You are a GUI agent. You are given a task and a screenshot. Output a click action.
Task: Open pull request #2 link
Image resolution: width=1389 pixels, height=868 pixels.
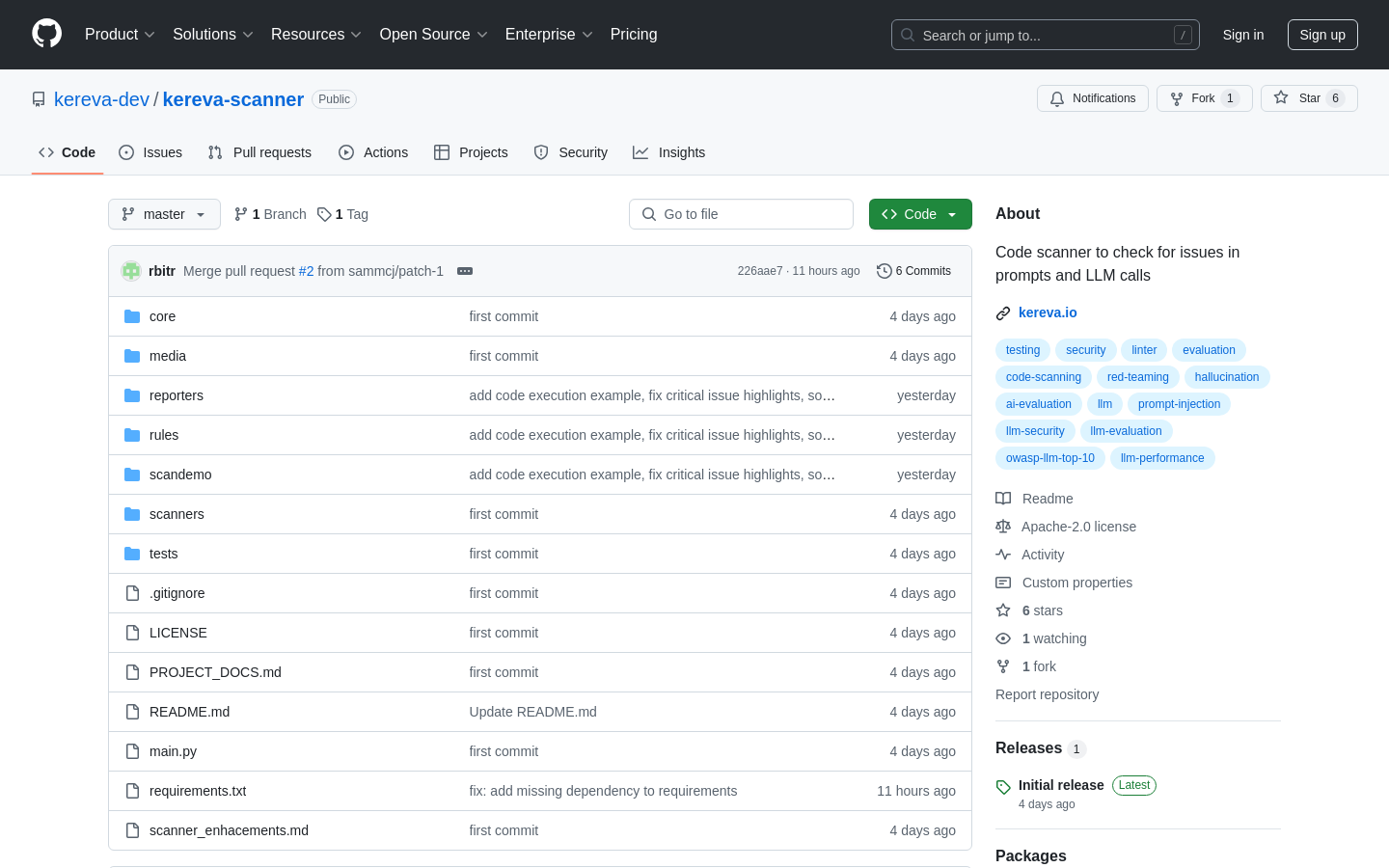tap(306, 271)
